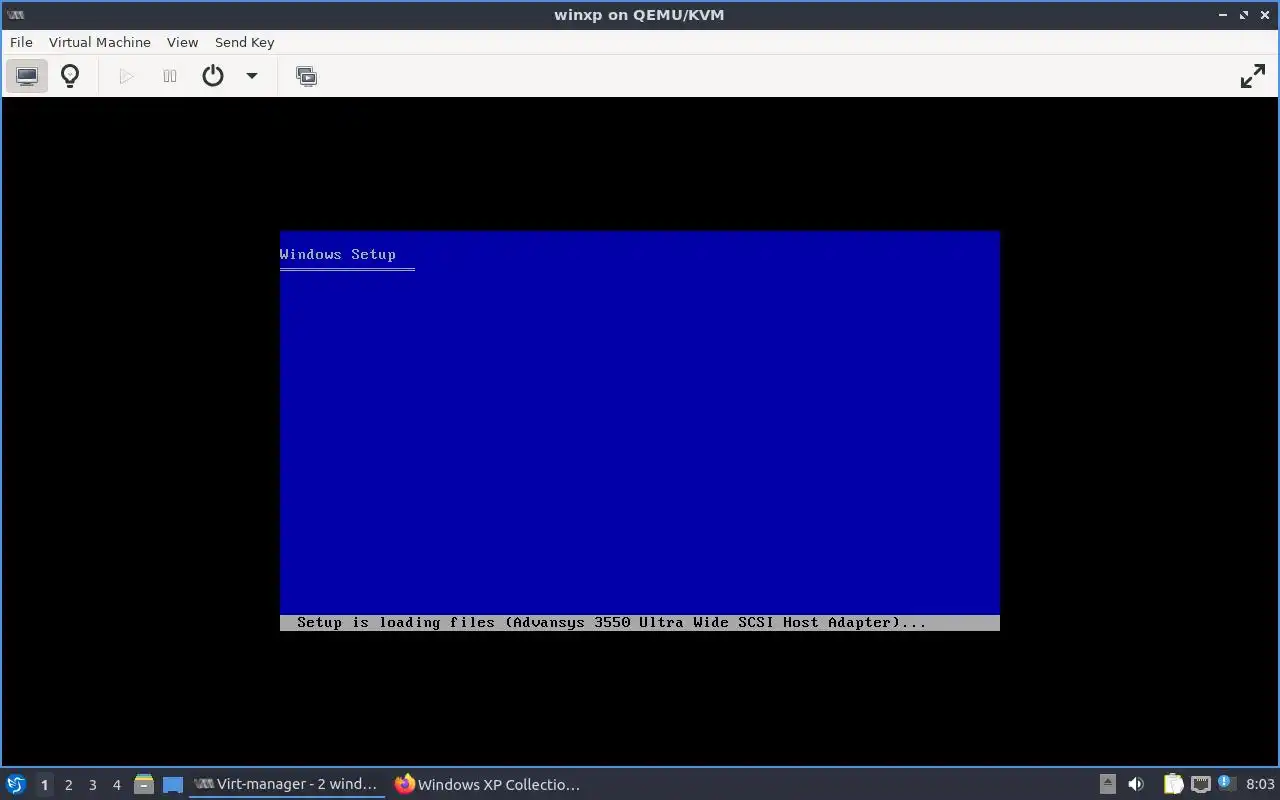Image resolution: width=1280 pixels, height=800 pixels.
Task: Select the Virt-manager taskbar entry
Action: click(287, 784)
